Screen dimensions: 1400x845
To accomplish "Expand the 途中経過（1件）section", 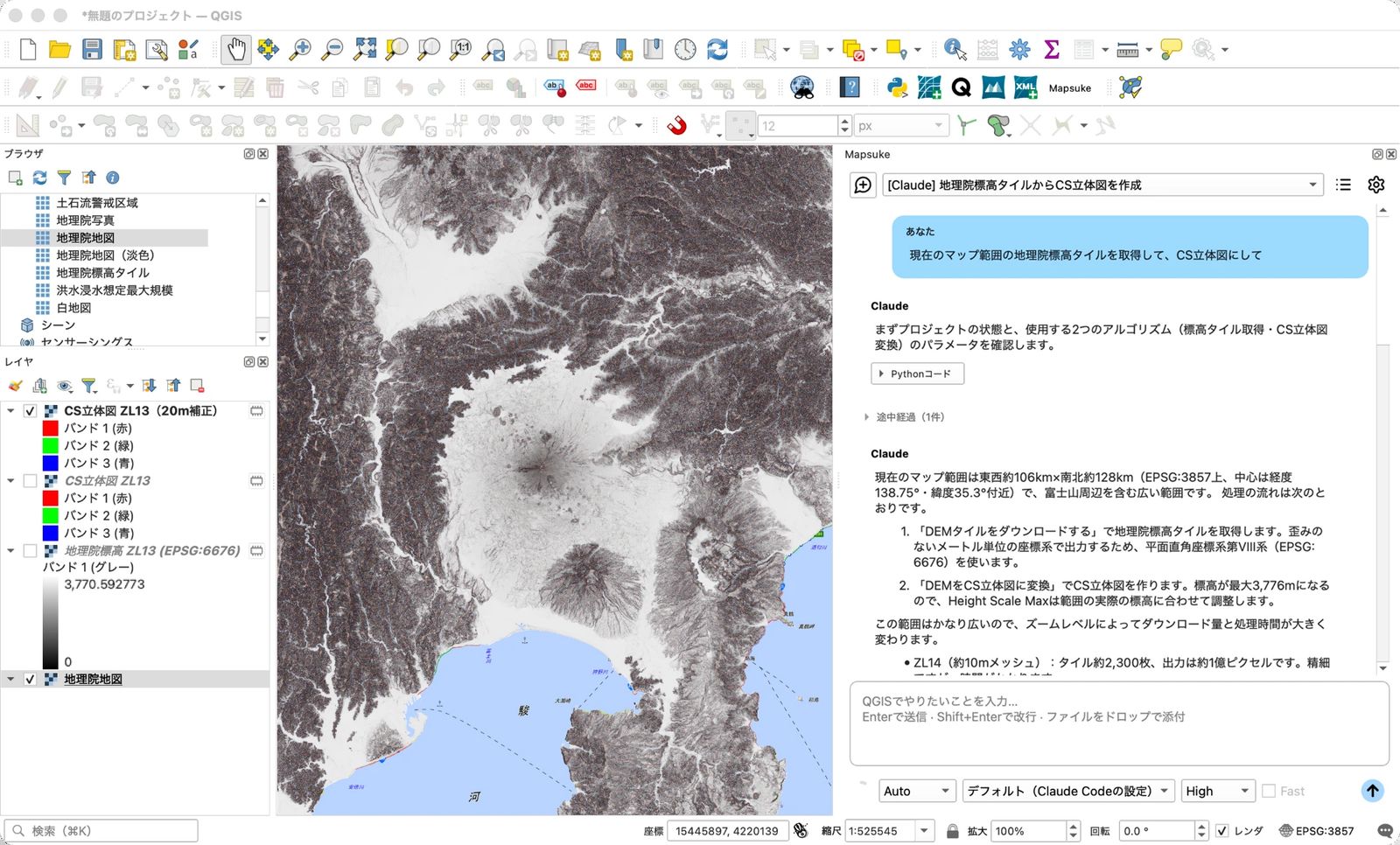I will (x=905, y=417).
